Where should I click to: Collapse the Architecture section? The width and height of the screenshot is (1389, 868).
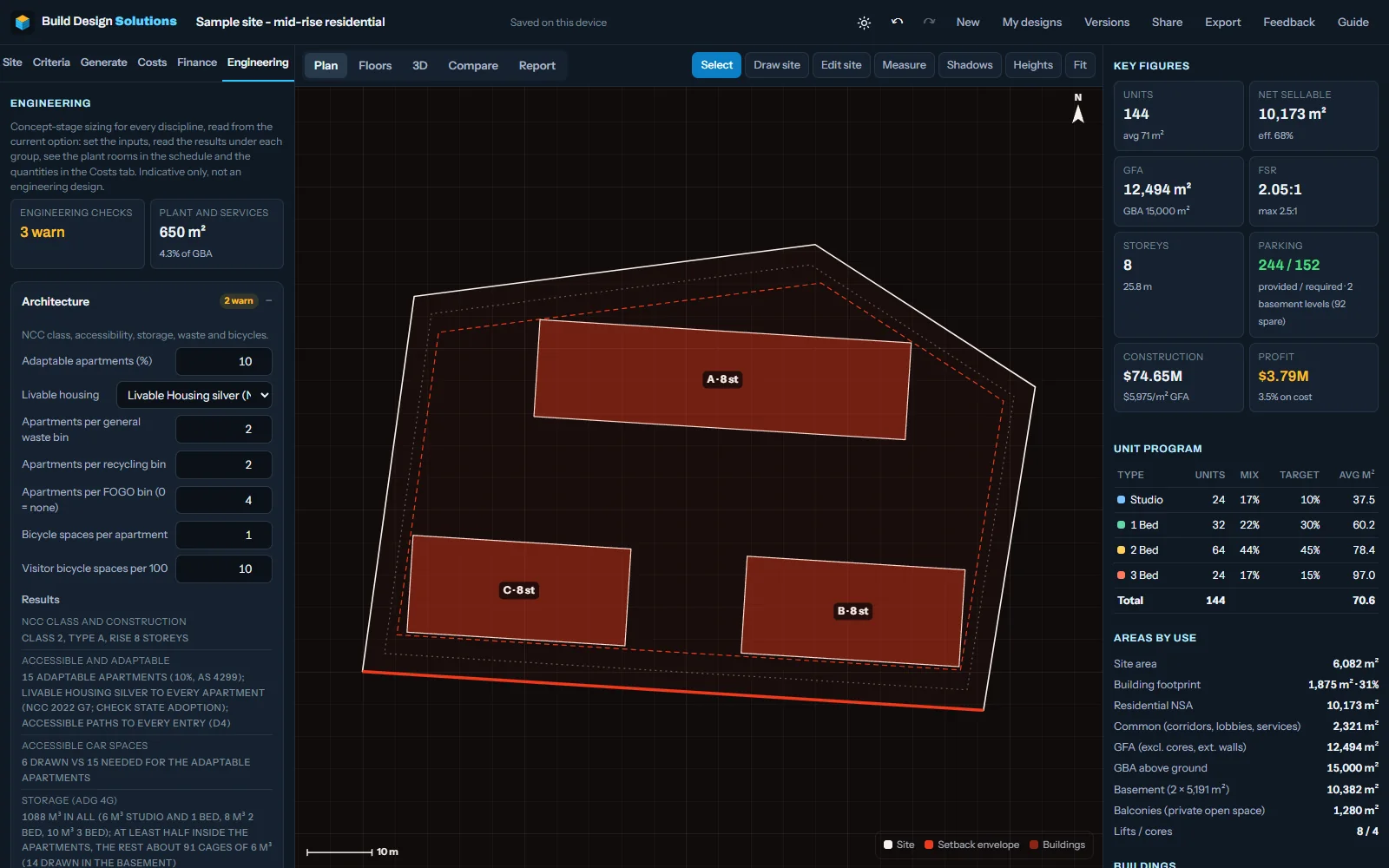[x=269, y=301]
